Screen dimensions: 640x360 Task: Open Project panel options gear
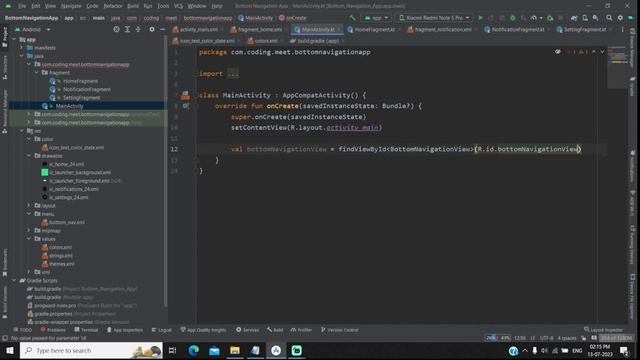pyautogui.click(x=152, y=29)
